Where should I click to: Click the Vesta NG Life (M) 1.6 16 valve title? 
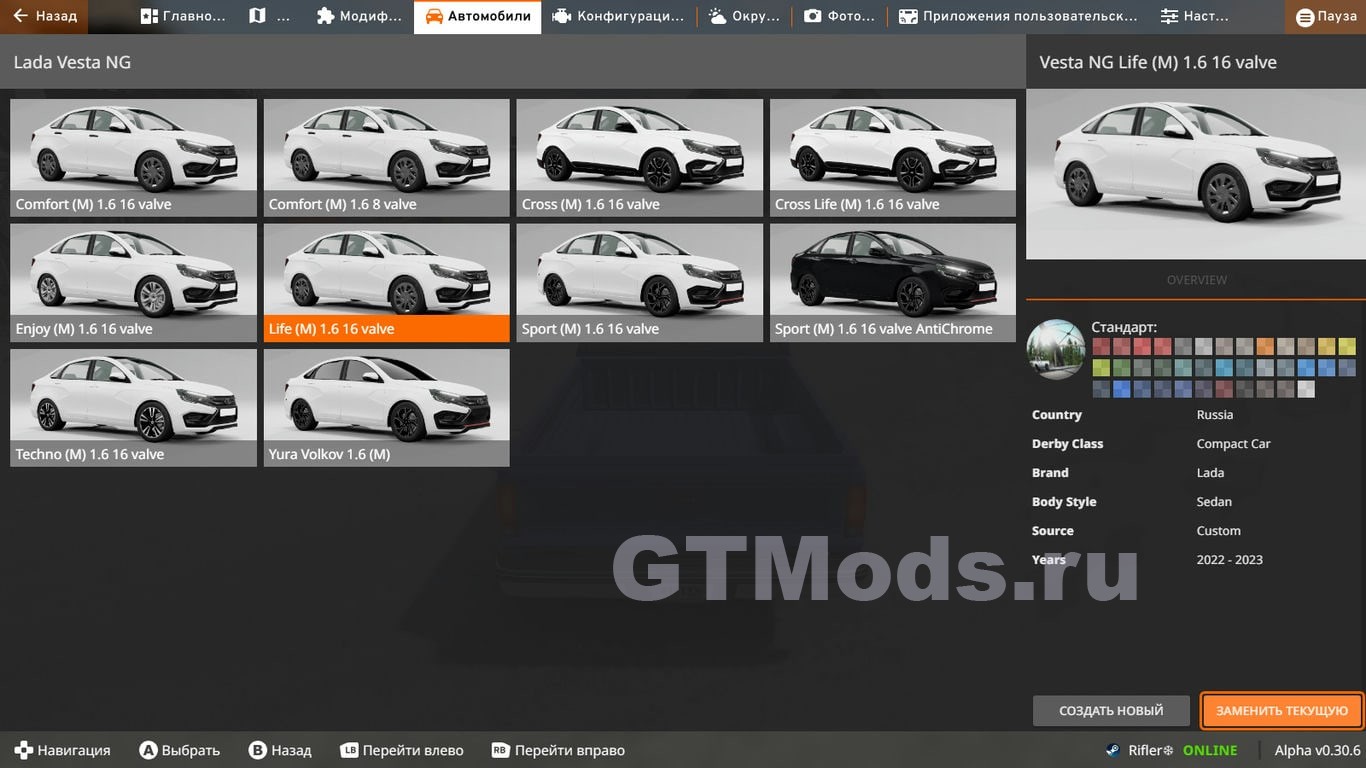tap(1158, 62)
